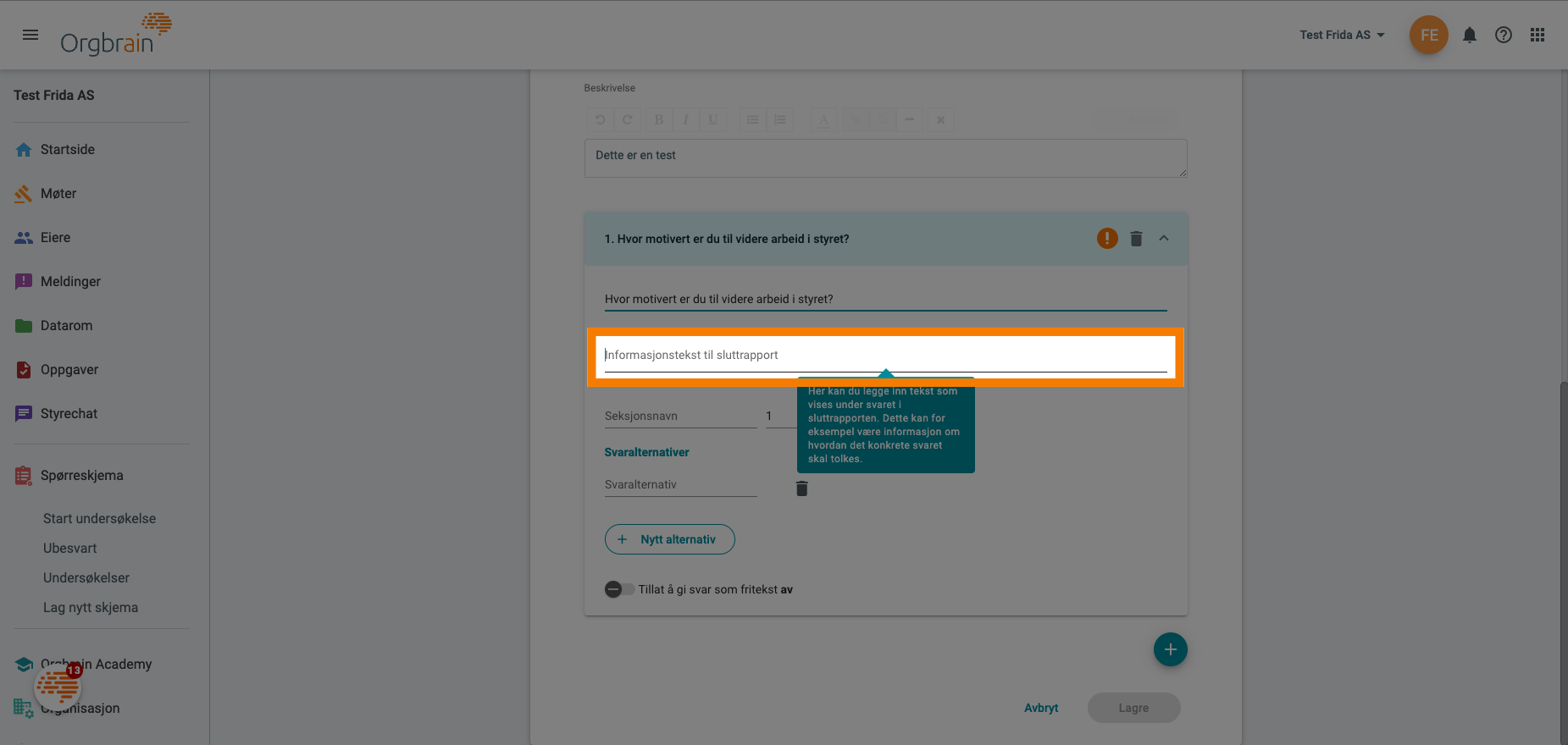This screenshot has height=745, width=1568.
Task: Open the hamburger navigation menu
Action: (x=30, y=35)
